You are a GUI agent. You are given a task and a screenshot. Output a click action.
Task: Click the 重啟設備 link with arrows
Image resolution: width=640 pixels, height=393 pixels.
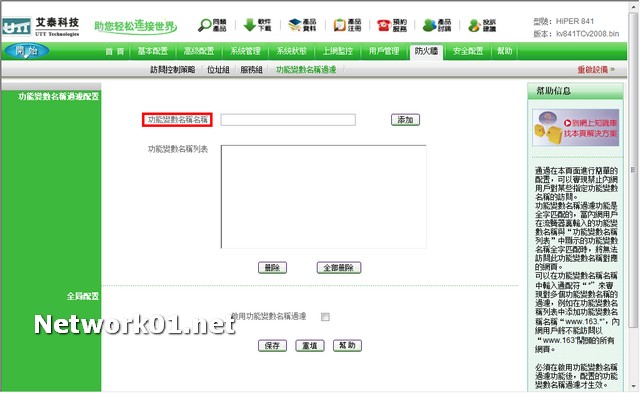coord(596,70)
